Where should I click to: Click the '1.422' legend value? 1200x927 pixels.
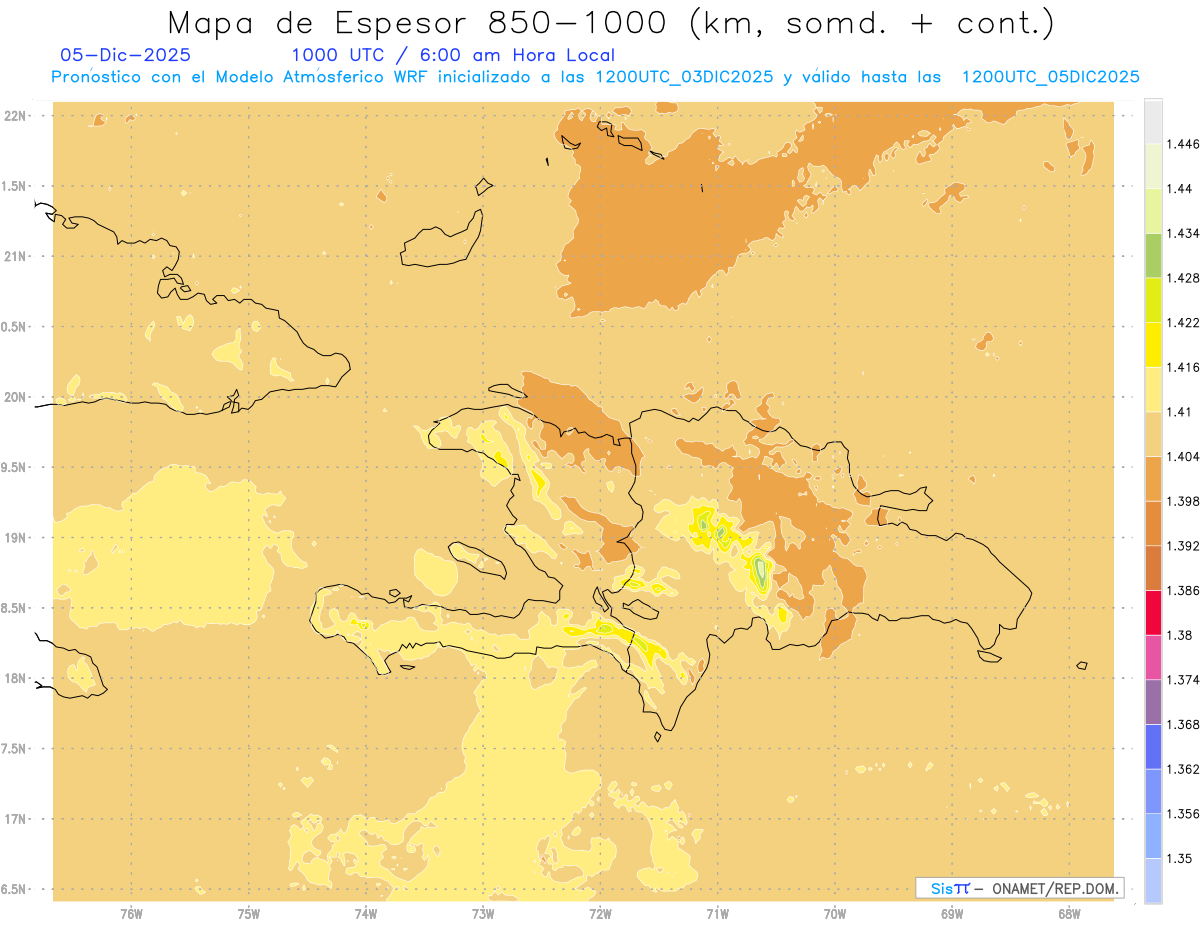click(1185, 323)
